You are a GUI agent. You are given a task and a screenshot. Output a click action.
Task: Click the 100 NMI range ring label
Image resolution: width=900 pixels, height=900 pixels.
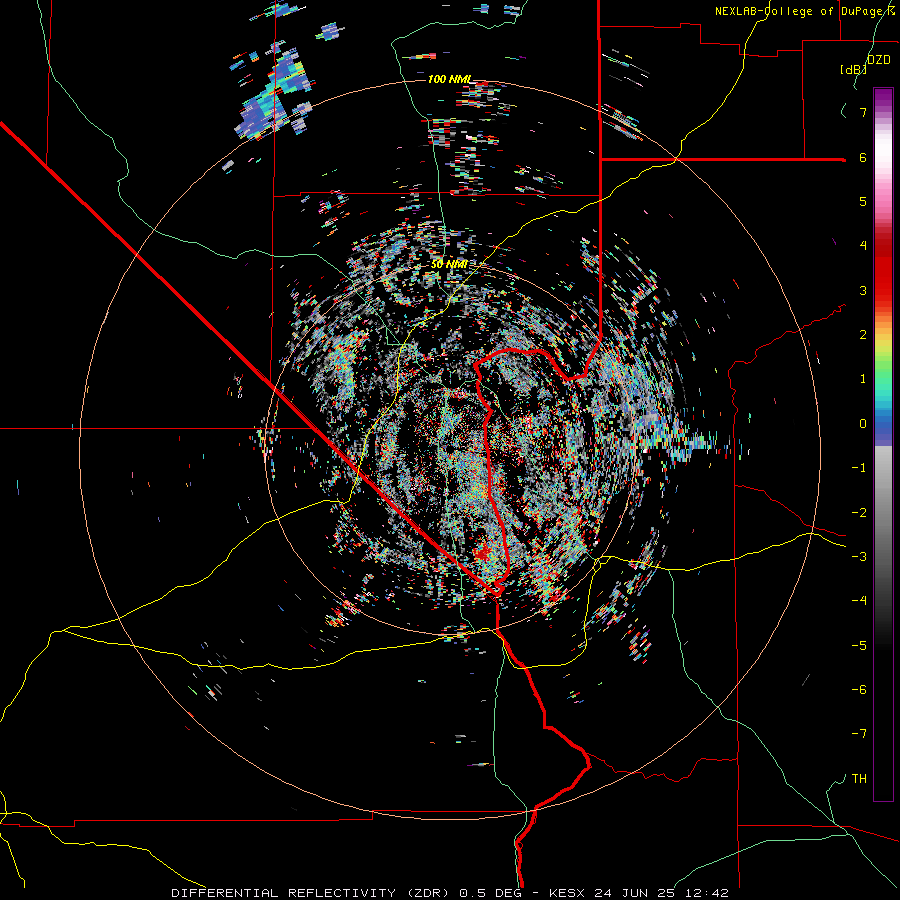(x=449, y=79)
